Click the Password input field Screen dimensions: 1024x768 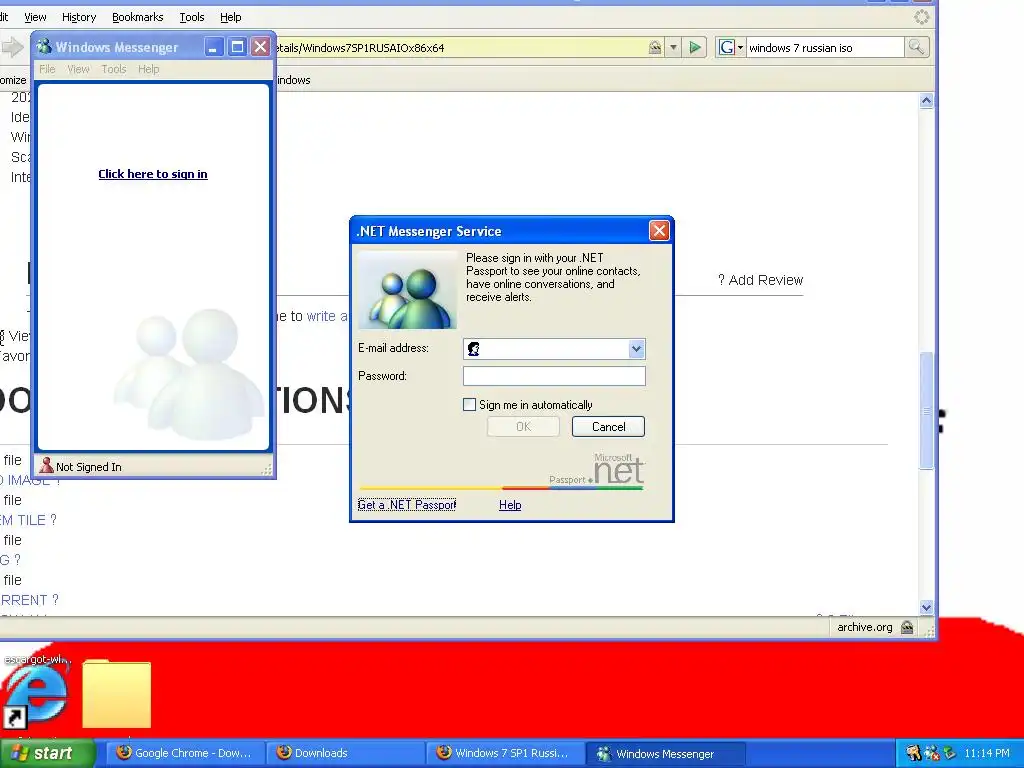[x=554, y=376]
